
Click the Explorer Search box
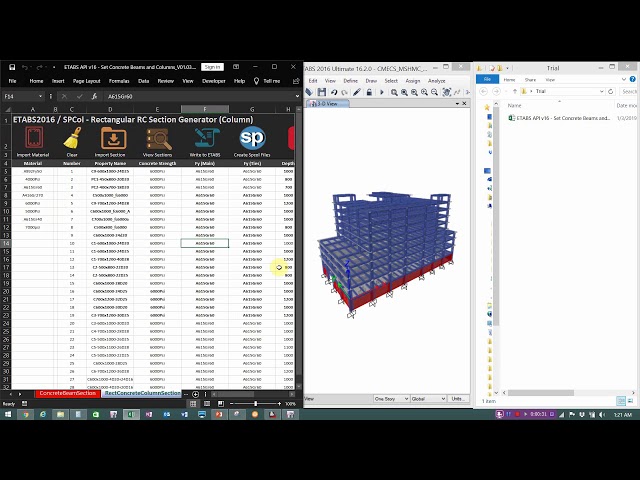pyautogui.click(x=629, y=91)
